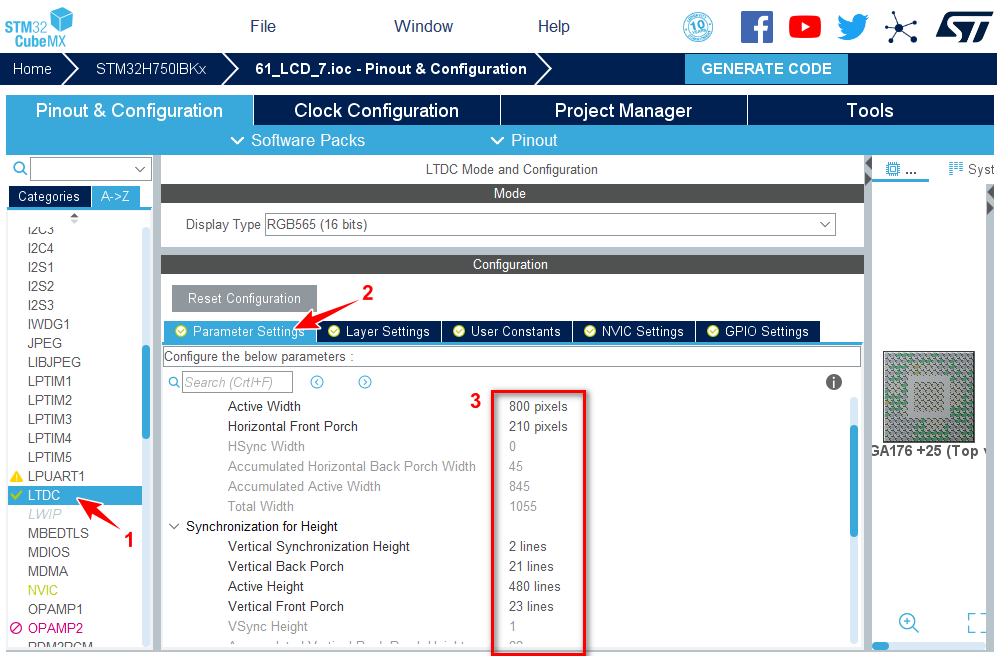
Task: Collapse Synchronization for Height section
Action: click(x=175, y=527)
